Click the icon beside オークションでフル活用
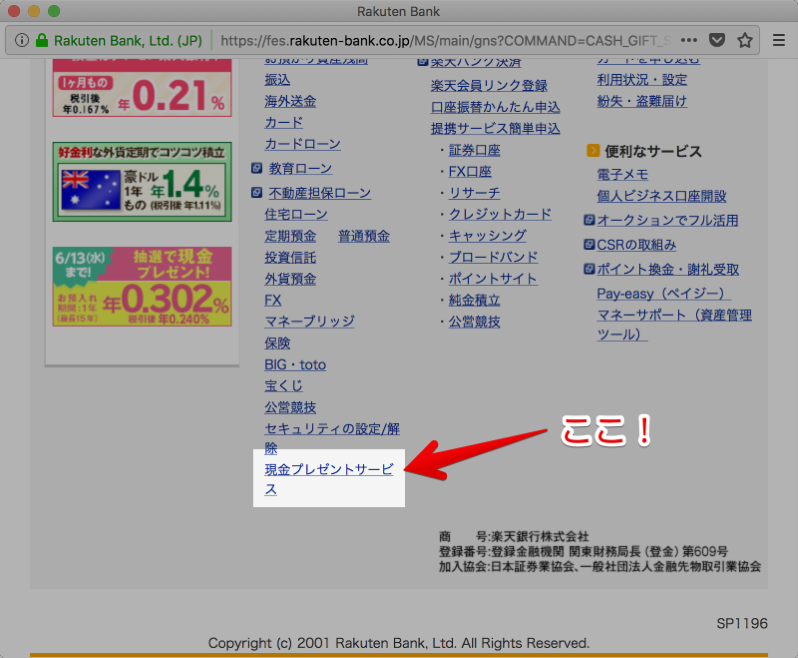The image size is (798, 658). [x=589, y=220]
